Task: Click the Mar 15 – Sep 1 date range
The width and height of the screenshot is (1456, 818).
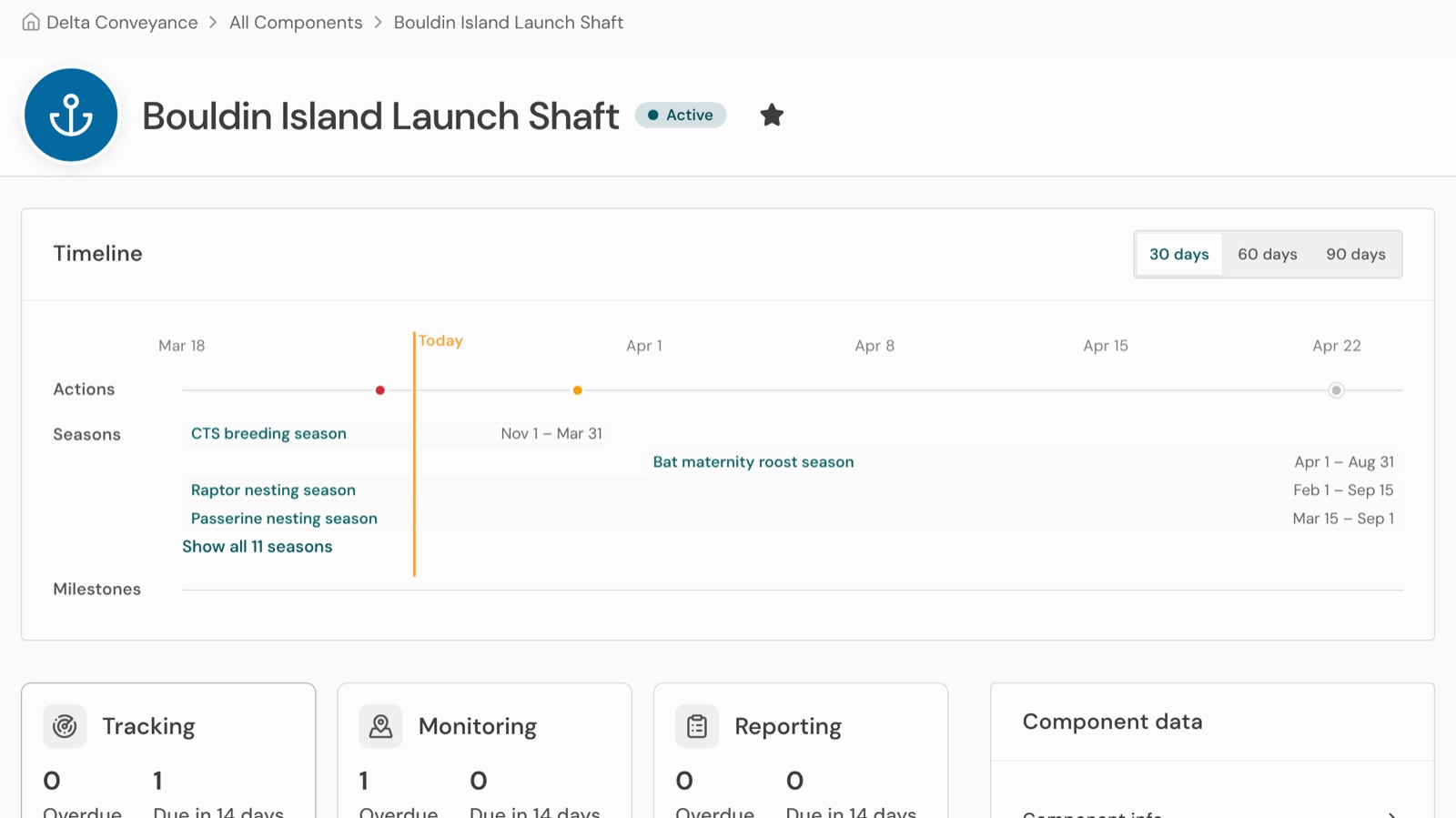Action: pyautogui.click(x=1343, y=518)
